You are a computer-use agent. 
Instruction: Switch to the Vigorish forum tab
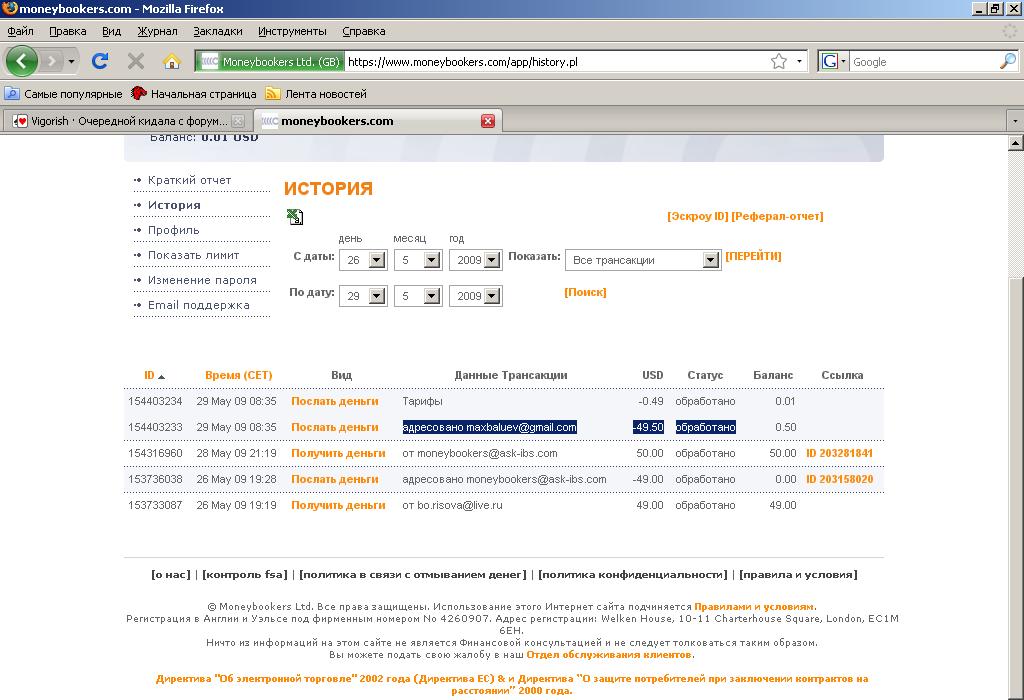coord(120,121)
